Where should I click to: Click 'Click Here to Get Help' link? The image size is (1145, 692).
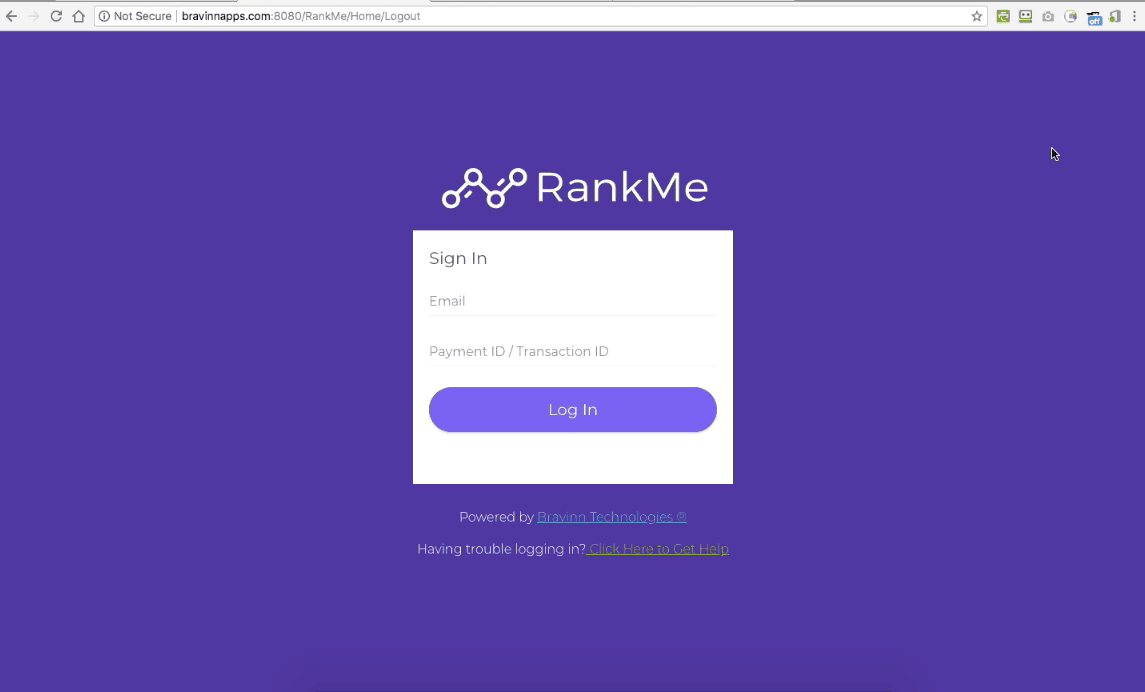point(657,548)
